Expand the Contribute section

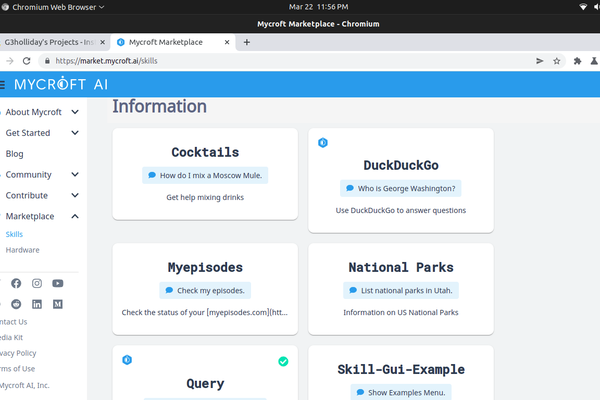pos(75,195)
